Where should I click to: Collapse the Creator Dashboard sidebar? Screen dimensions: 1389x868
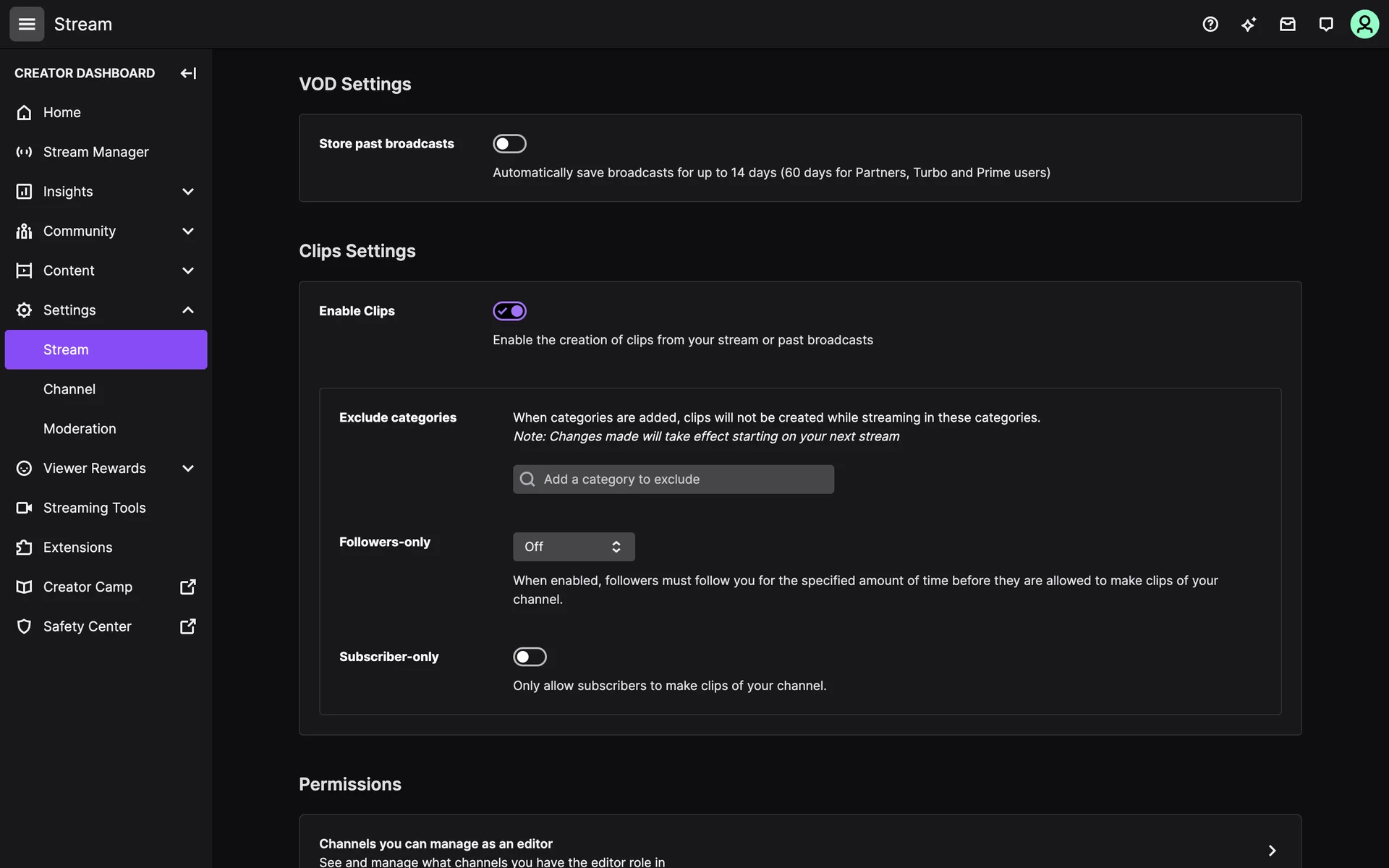pyautogui.click(x=188, y=73)
